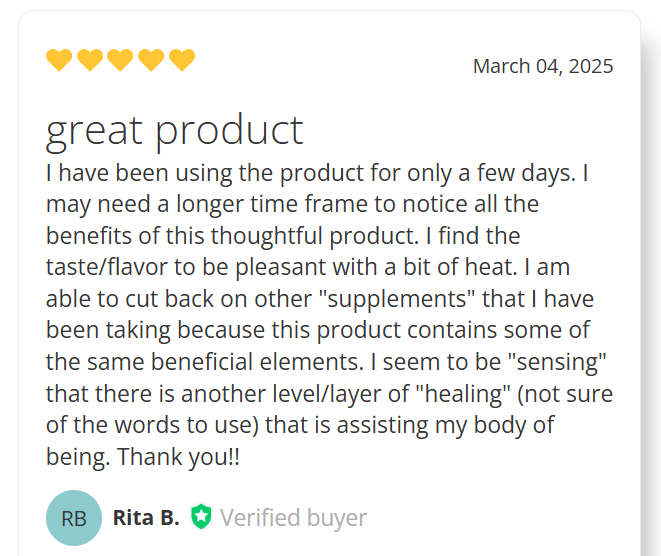Click the reviewer name Rita B.
This screenshot has height=556, width=661.
click(146, 518)
